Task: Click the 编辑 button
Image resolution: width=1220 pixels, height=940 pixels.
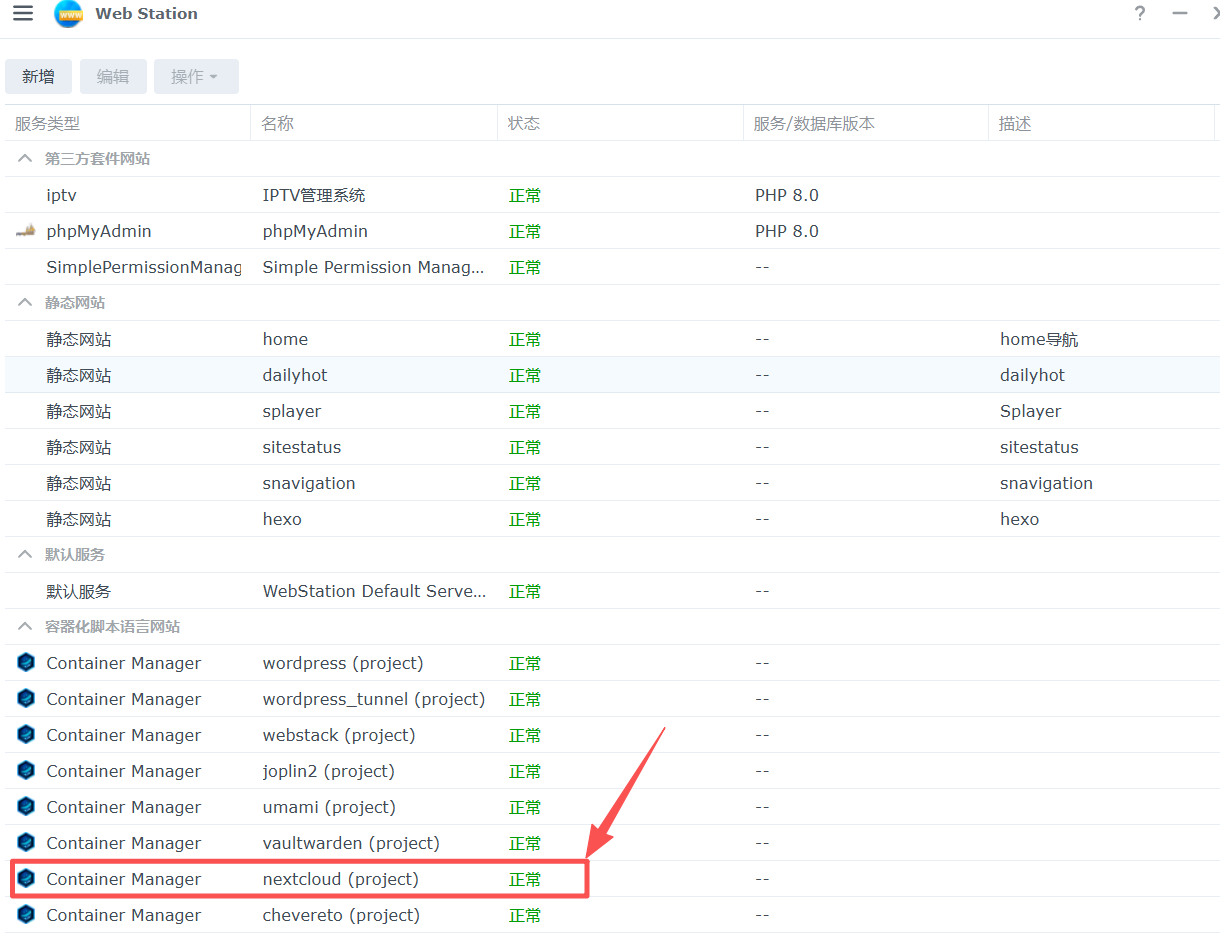Action: point(113,77)
